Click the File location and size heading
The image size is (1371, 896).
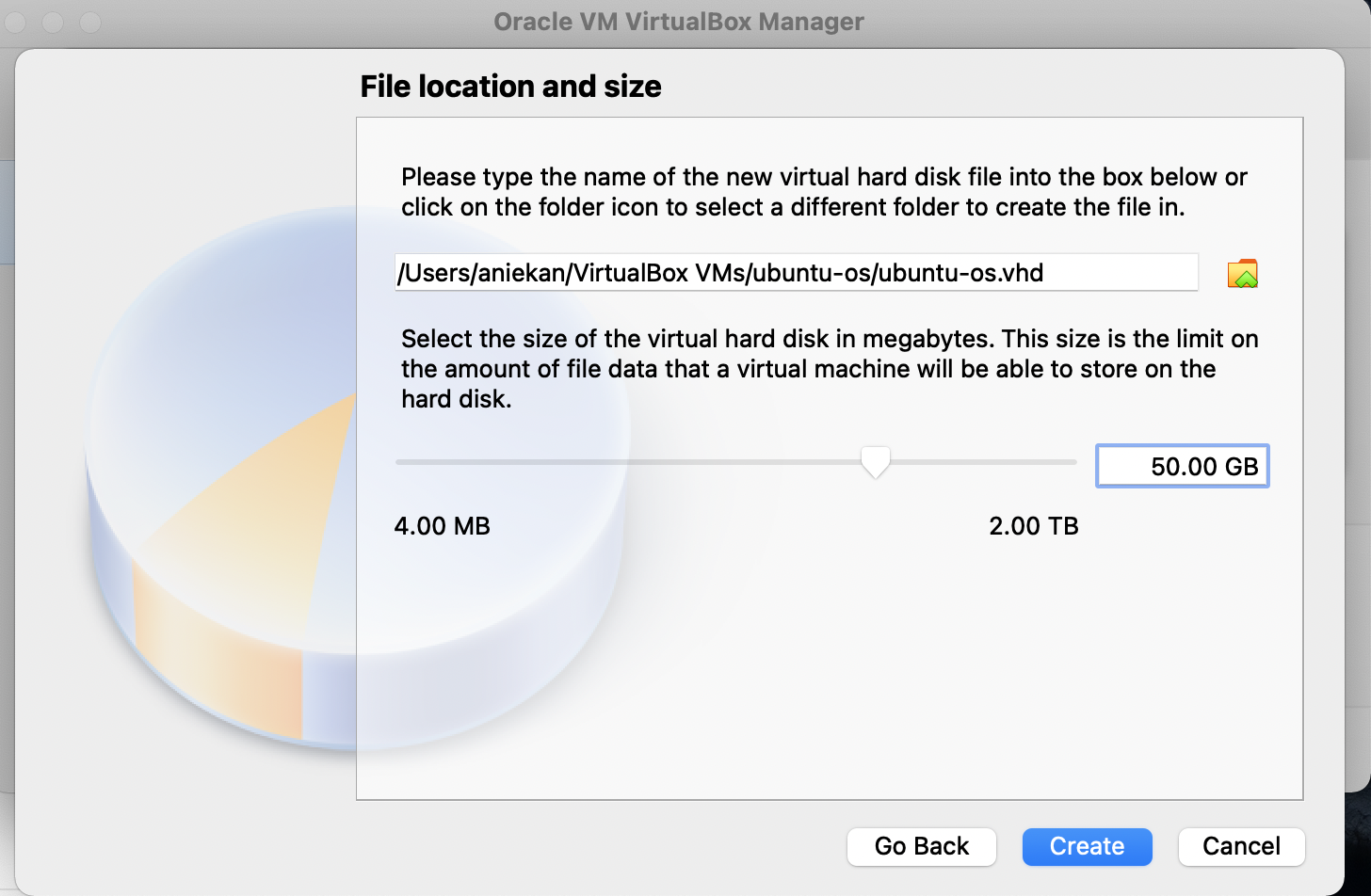point(511,87)
